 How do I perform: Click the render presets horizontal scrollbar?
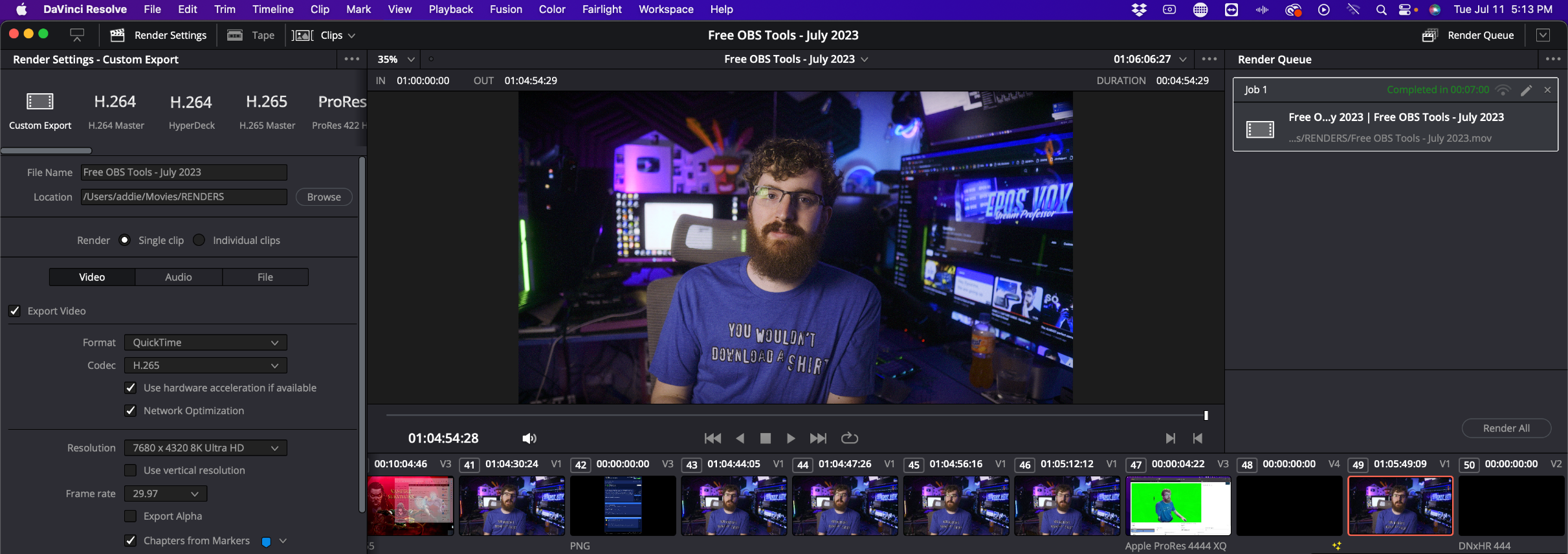47,151
